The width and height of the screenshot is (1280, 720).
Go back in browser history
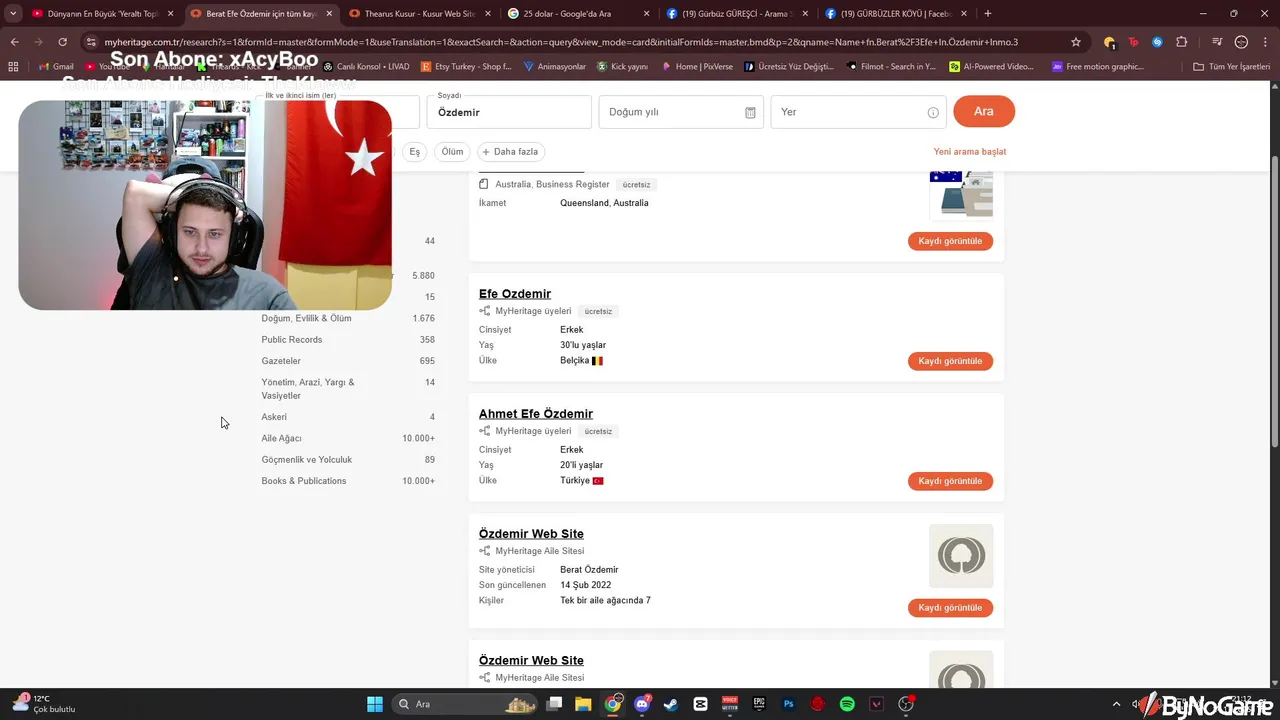coord(14,42)
